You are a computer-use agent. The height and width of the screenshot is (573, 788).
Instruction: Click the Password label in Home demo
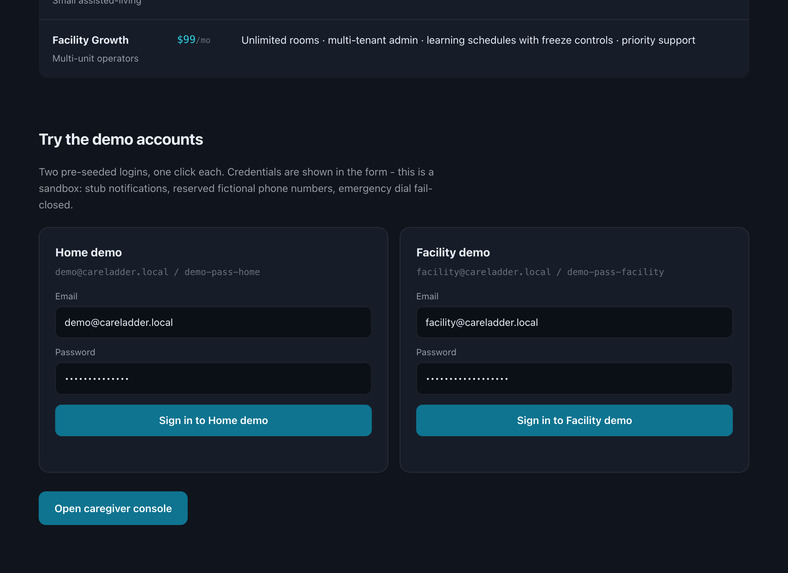pyautogui.click(x=75, y=352)
